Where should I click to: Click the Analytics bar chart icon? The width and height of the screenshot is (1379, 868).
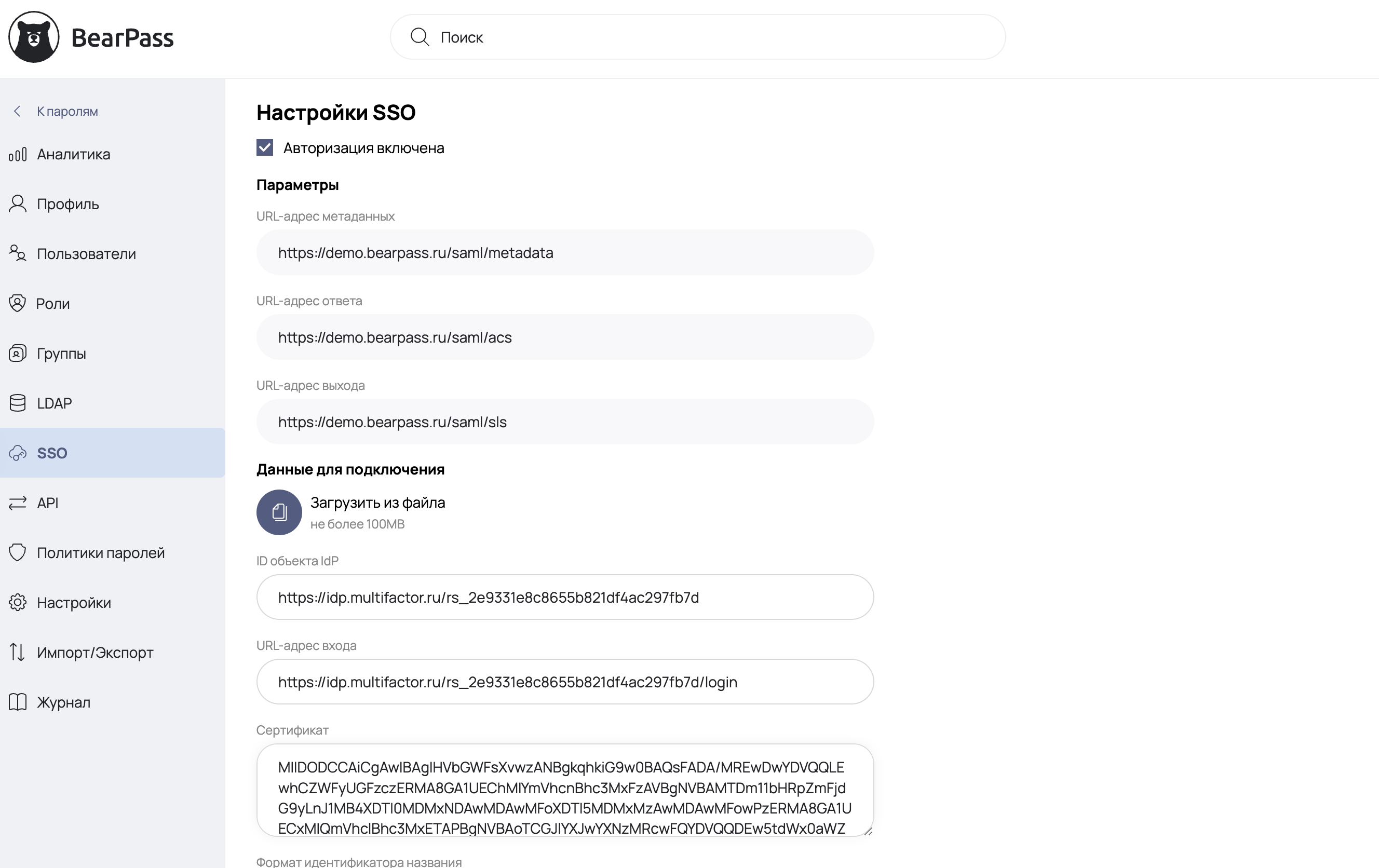click(18, 155)
